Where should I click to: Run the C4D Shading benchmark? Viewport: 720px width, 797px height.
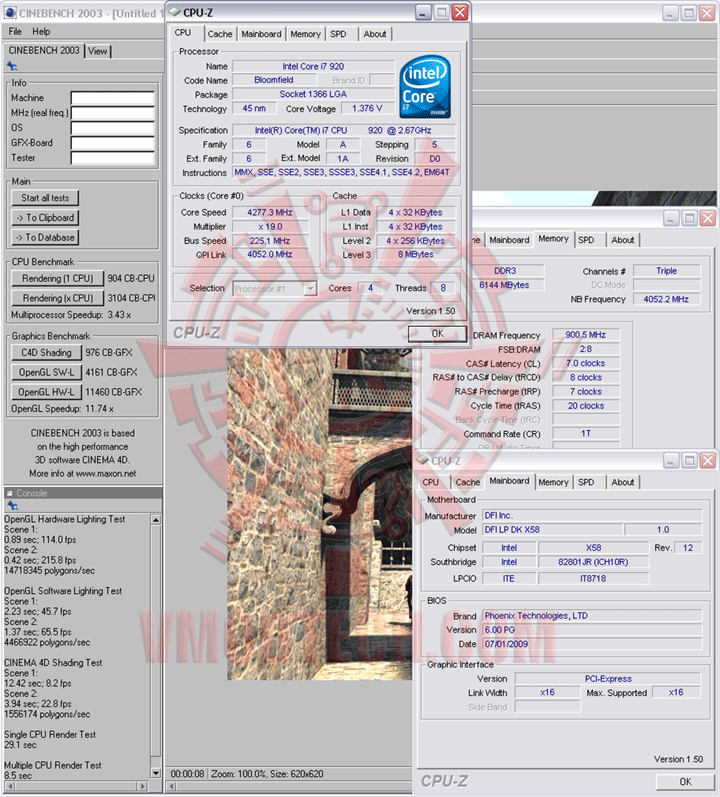pos(46,353)
